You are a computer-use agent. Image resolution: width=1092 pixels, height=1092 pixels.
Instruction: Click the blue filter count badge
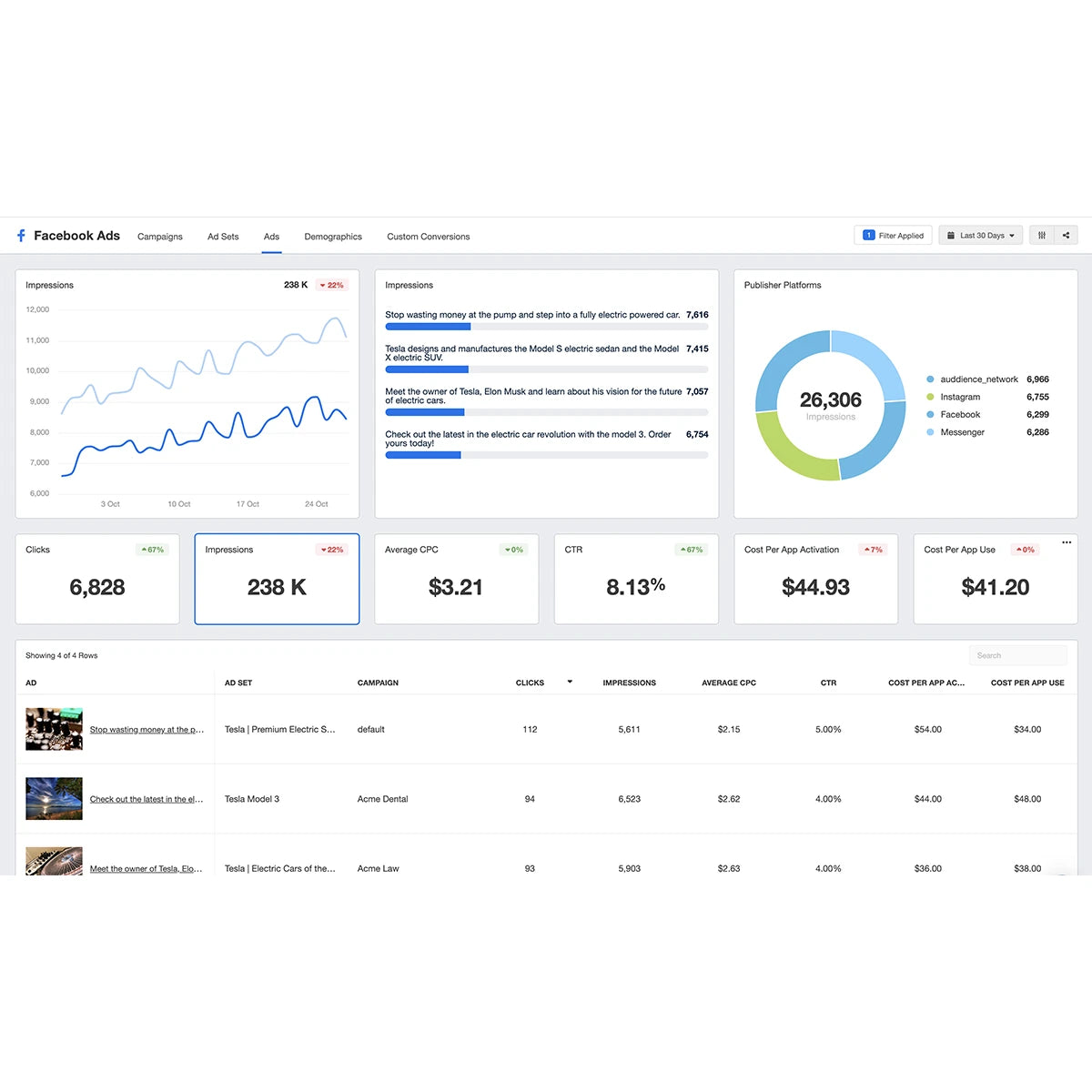[868, 236]
